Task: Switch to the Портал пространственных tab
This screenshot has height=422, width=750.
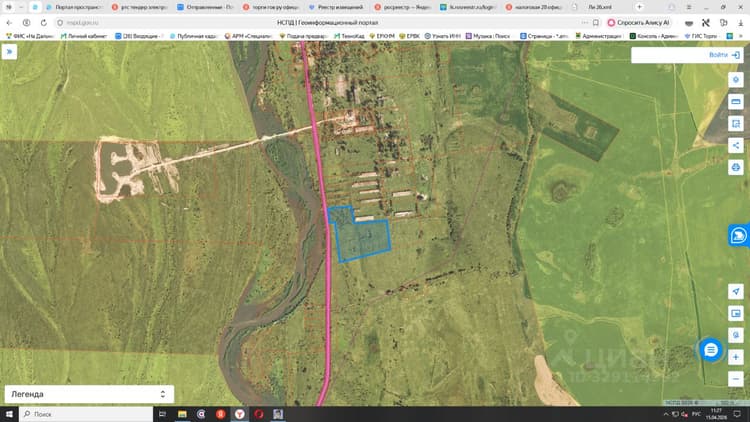Action: tap(74, 7)
